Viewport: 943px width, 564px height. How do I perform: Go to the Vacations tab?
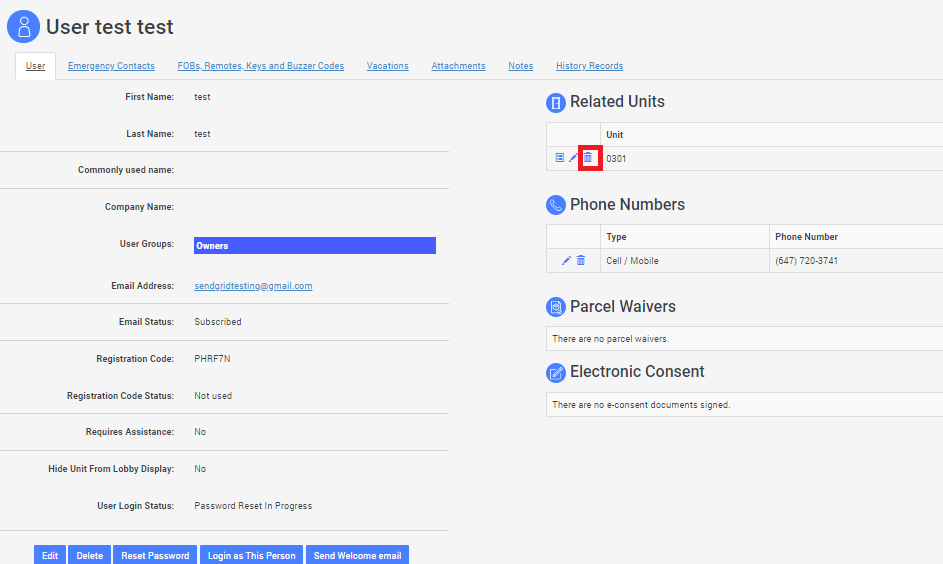click(387, 66)
